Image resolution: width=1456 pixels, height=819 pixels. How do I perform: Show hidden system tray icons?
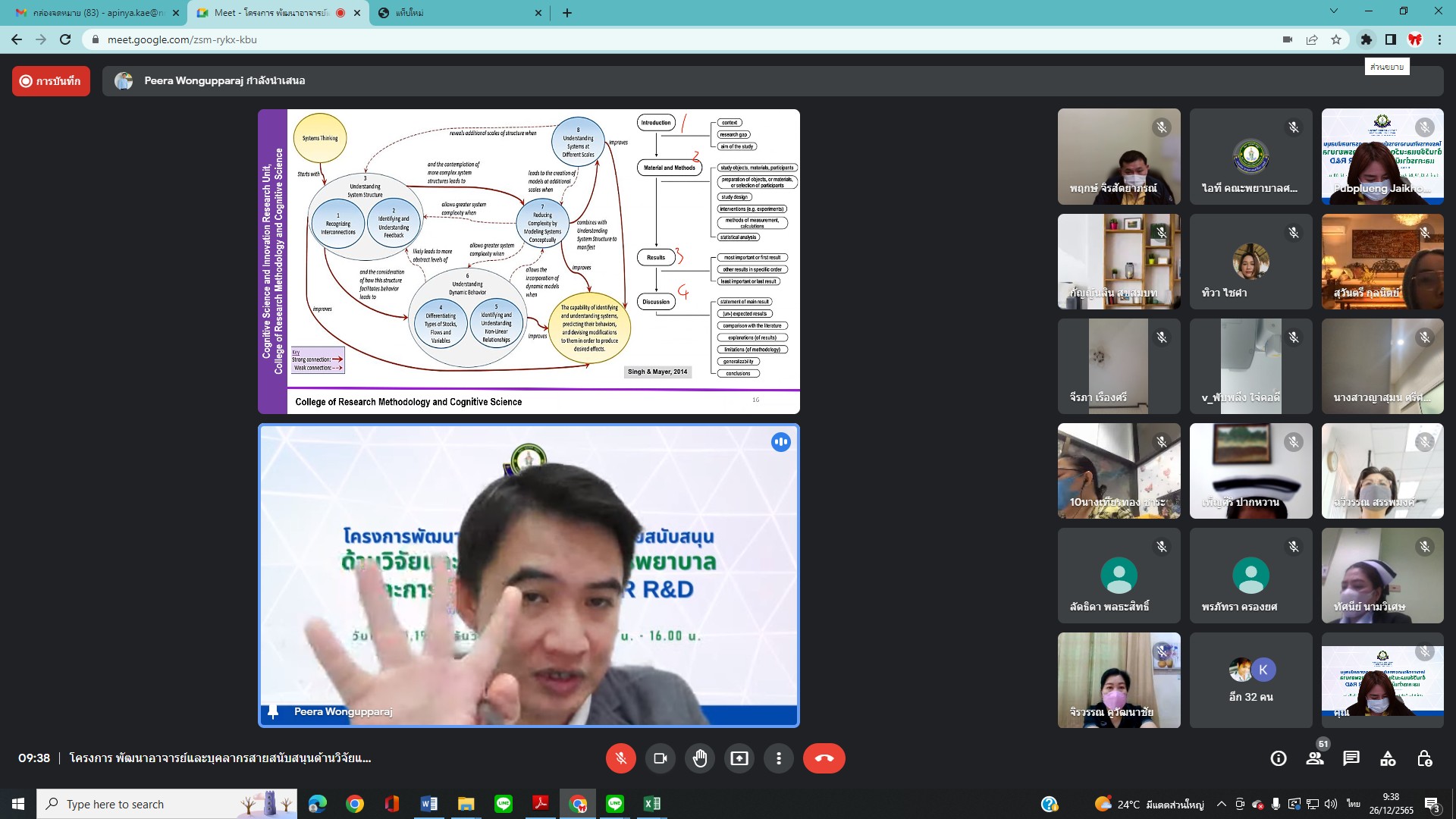tap(1221, 804)
